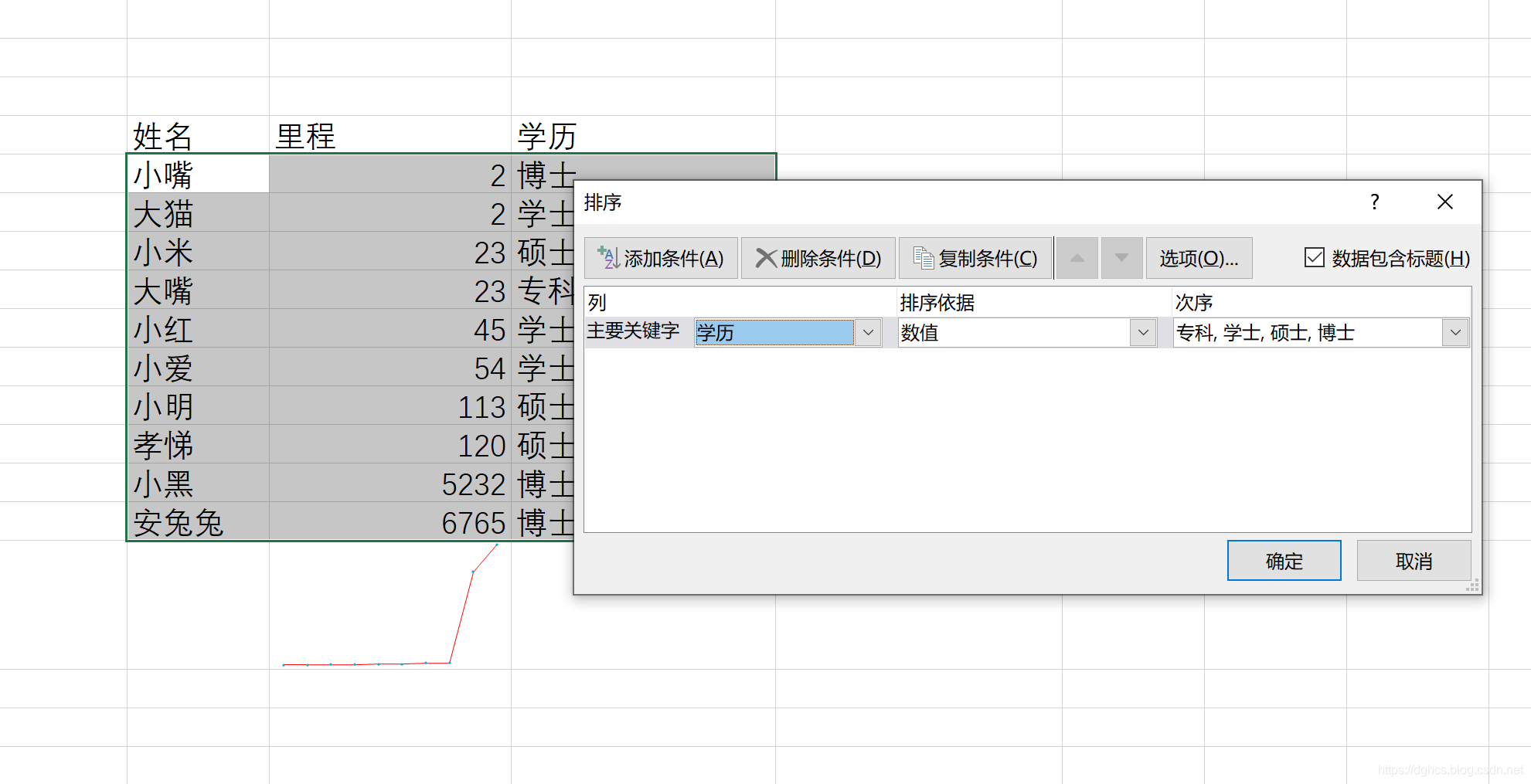Click the help question mark icon
1531x784 pixels.
1374,202
